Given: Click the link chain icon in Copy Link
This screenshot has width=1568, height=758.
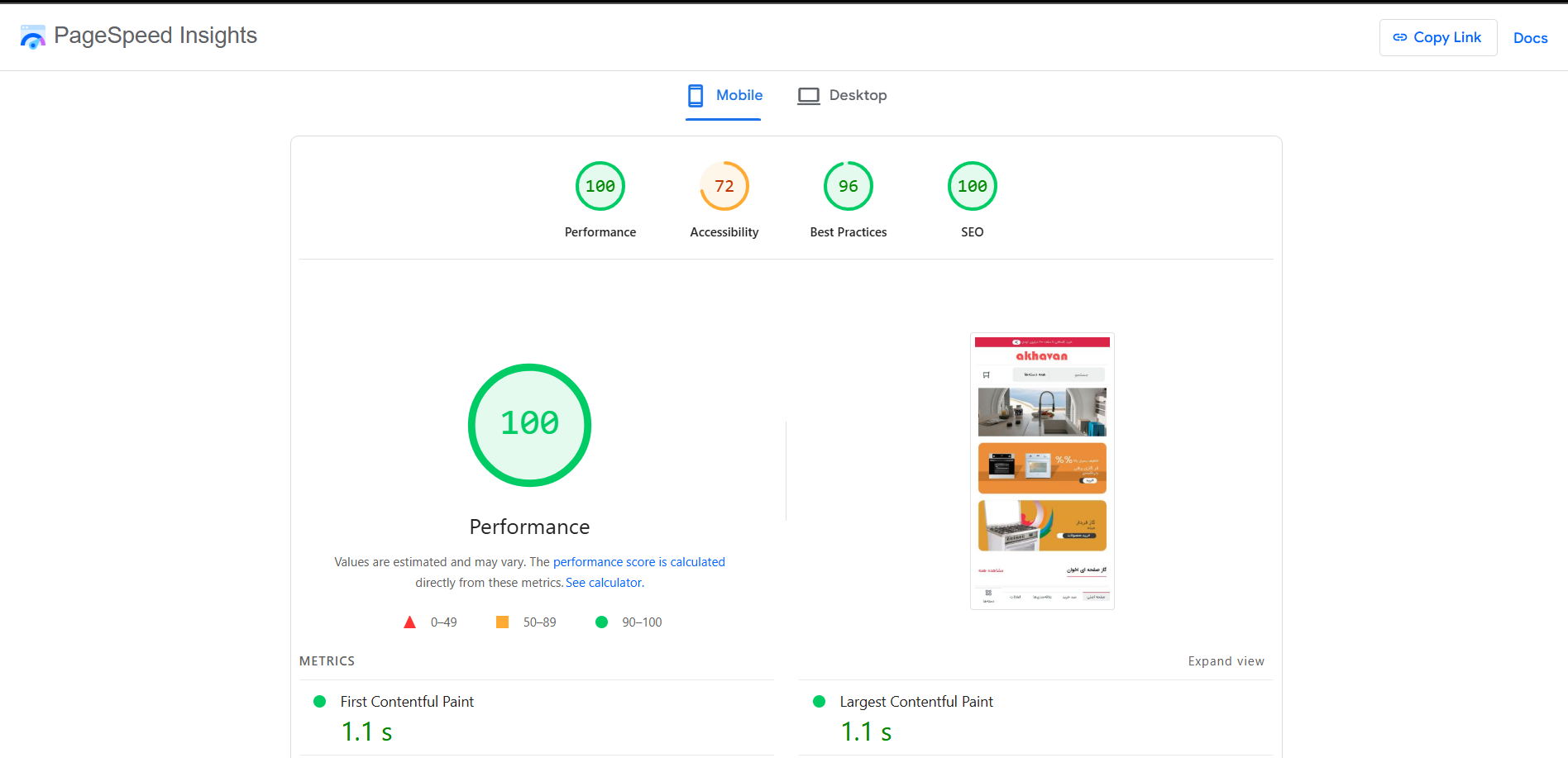Looking at the screenshot, I should (1400, 37).
